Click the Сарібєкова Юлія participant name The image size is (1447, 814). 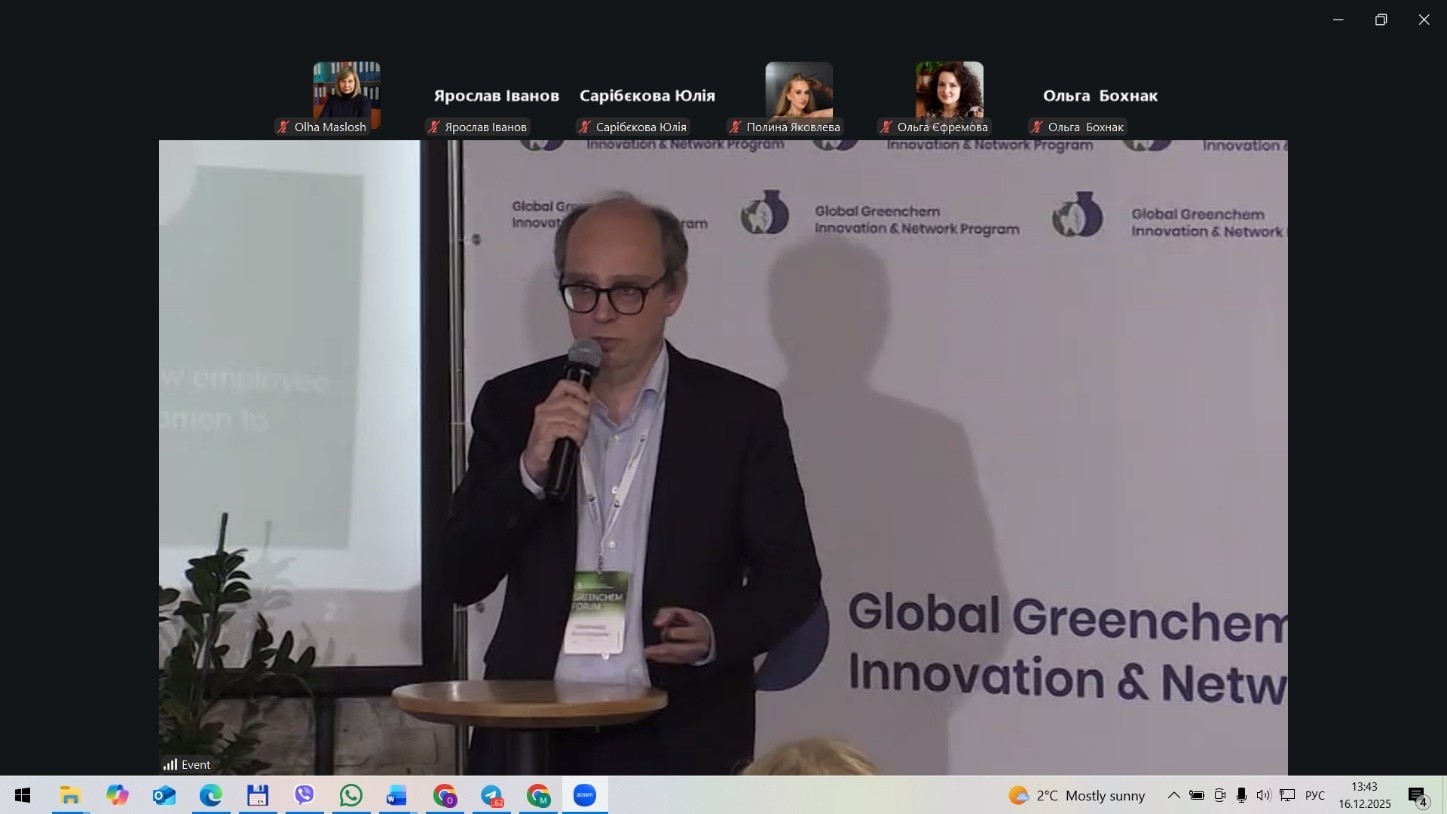(x=647, y=96)
